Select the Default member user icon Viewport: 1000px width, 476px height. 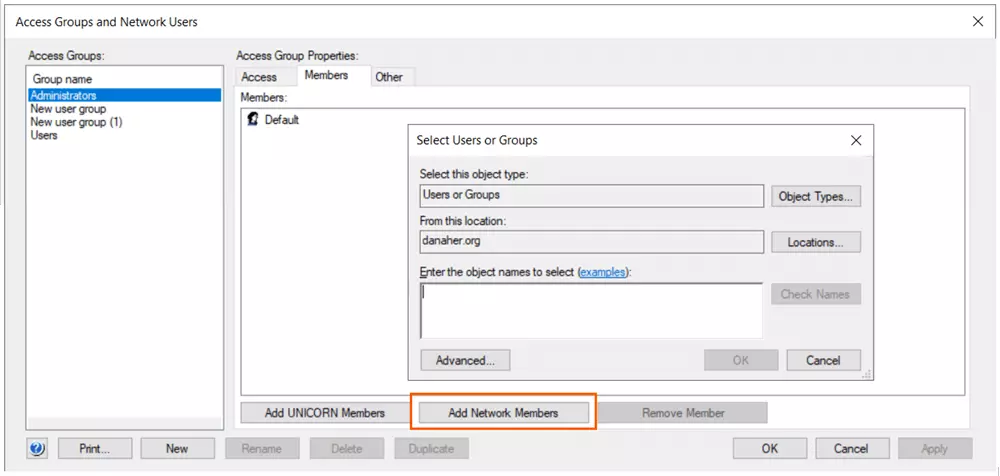[254, 120]
